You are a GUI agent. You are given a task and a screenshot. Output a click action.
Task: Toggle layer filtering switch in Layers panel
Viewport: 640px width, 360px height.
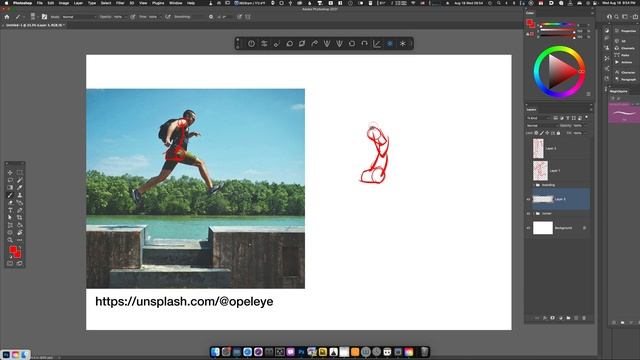click(x=587, y=117)
